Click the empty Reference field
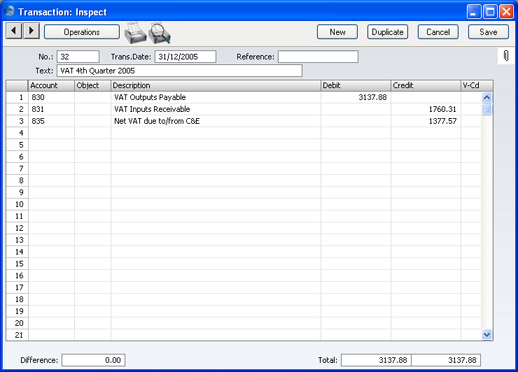Screen dimensions: 518x372 (x=318, y=57)
